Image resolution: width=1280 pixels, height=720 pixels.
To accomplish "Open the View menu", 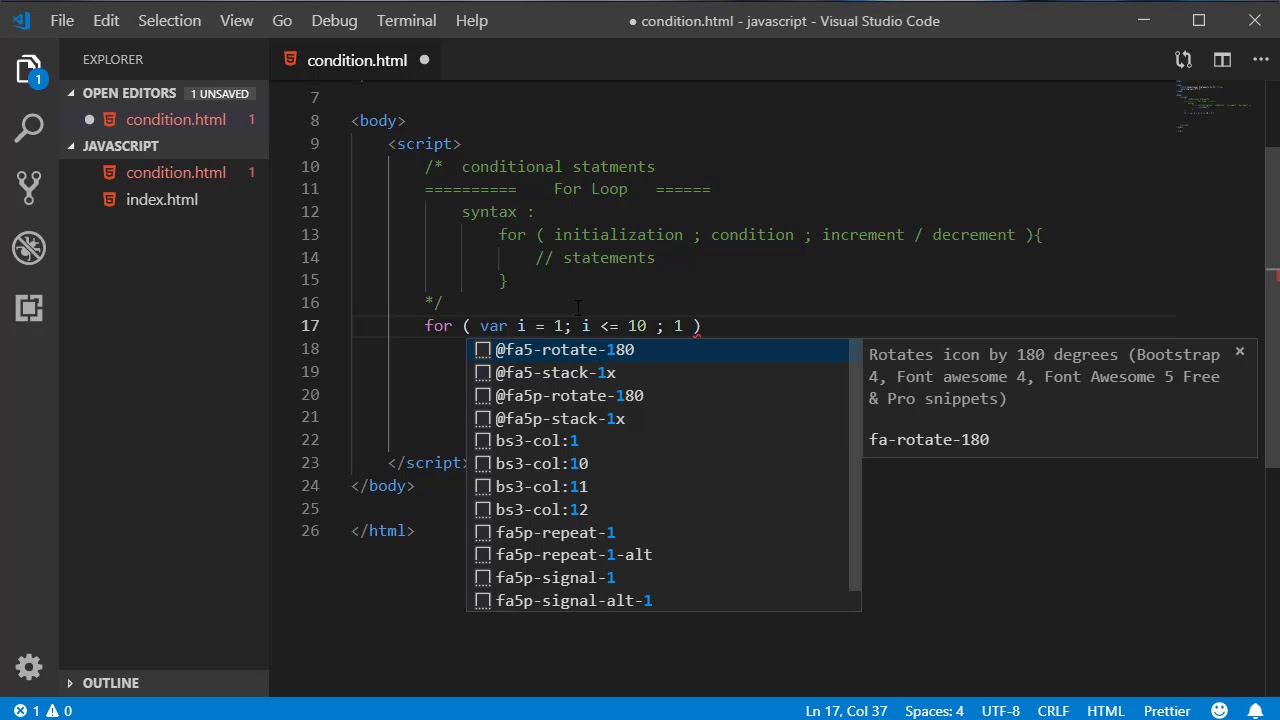I will [x=237, y=20].
